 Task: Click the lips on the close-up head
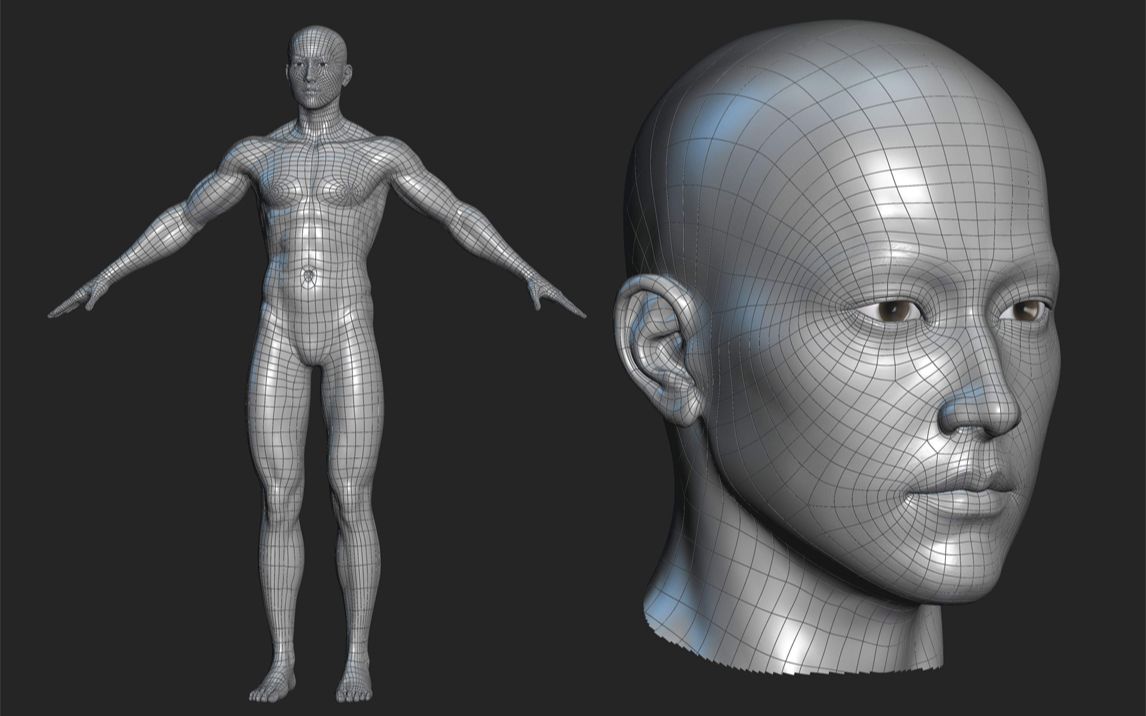961,494
